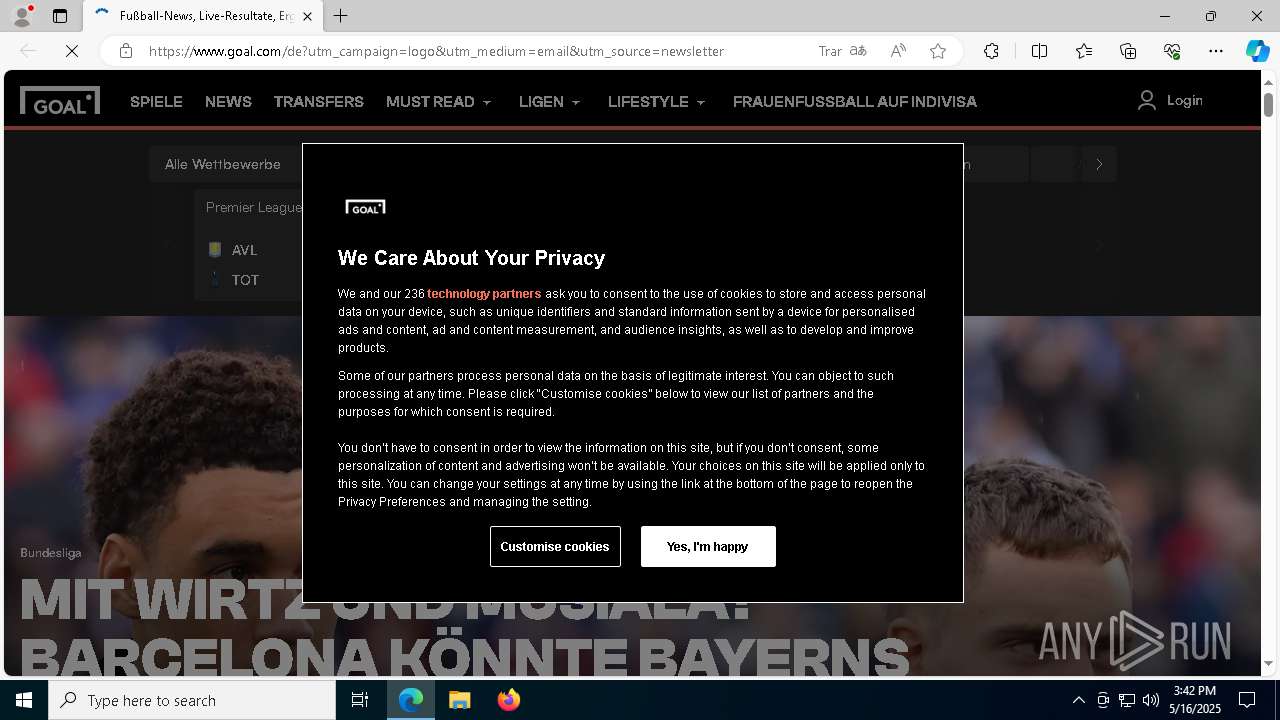Viewport: 1280px width, 720px height.
Task: Open browser Extensions puzzle icon
Action: pyautogui.click(x=991, y=51)
